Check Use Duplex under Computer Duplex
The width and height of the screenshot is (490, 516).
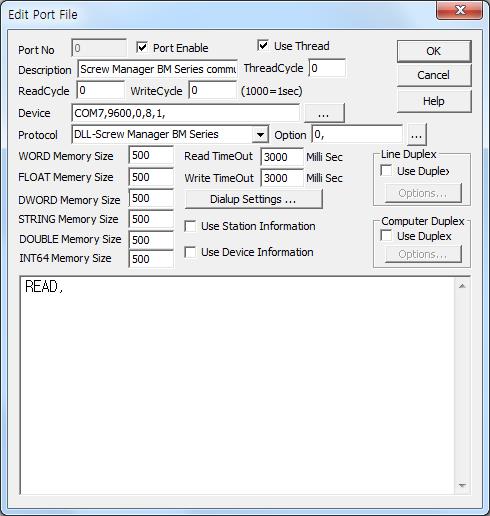(x=386, y=236)
